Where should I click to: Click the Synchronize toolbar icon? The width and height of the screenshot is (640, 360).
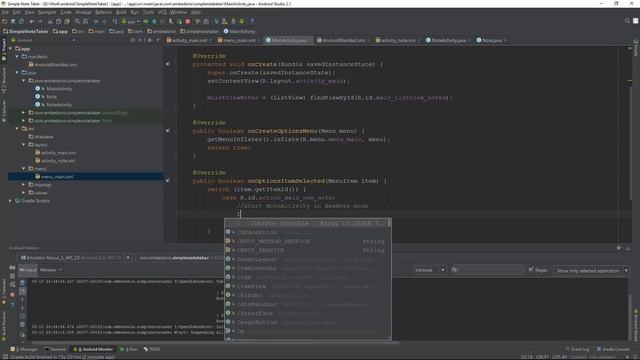tap(21, 21)
